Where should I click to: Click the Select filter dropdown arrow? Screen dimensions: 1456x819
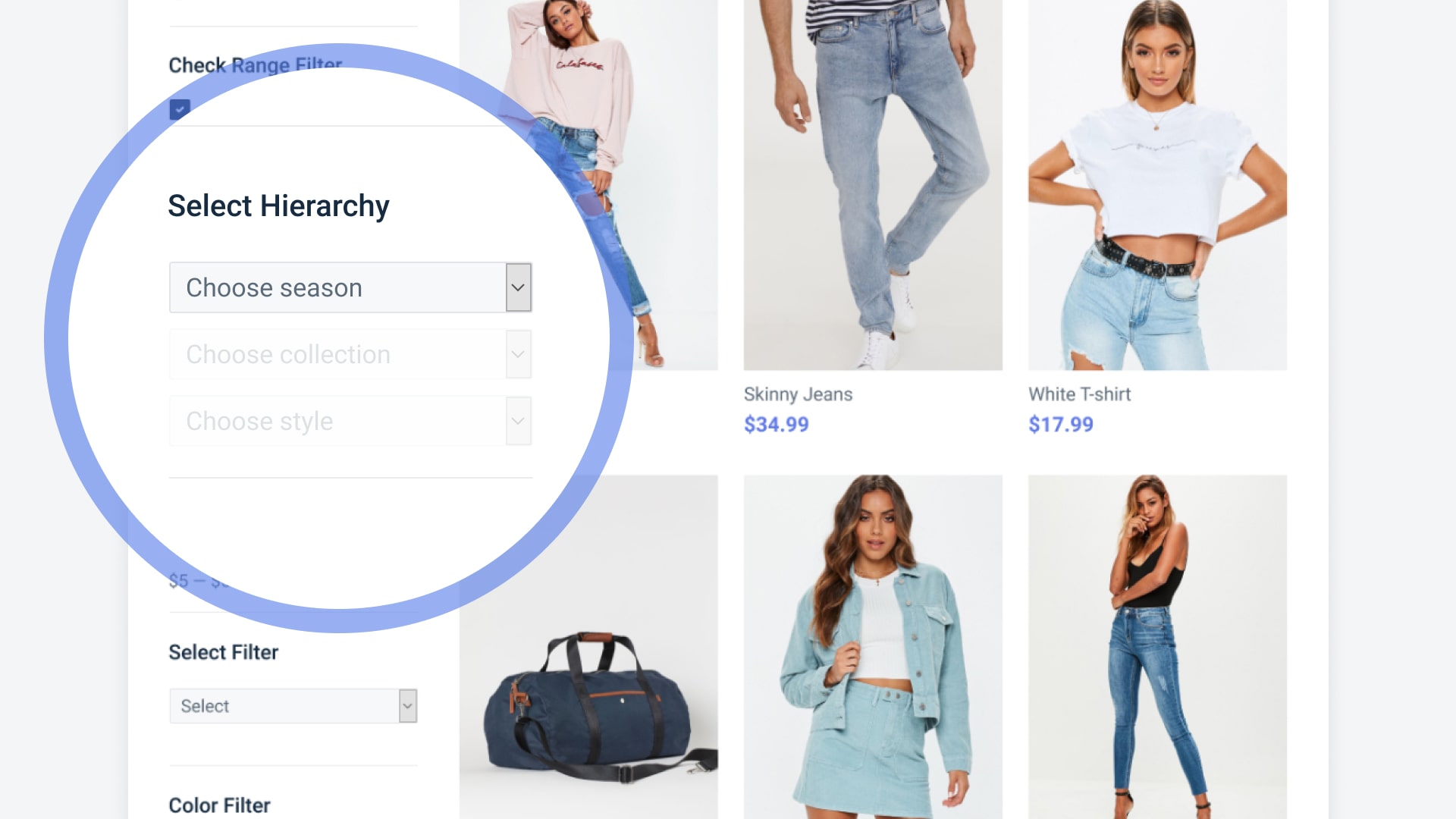coord(408,706)
